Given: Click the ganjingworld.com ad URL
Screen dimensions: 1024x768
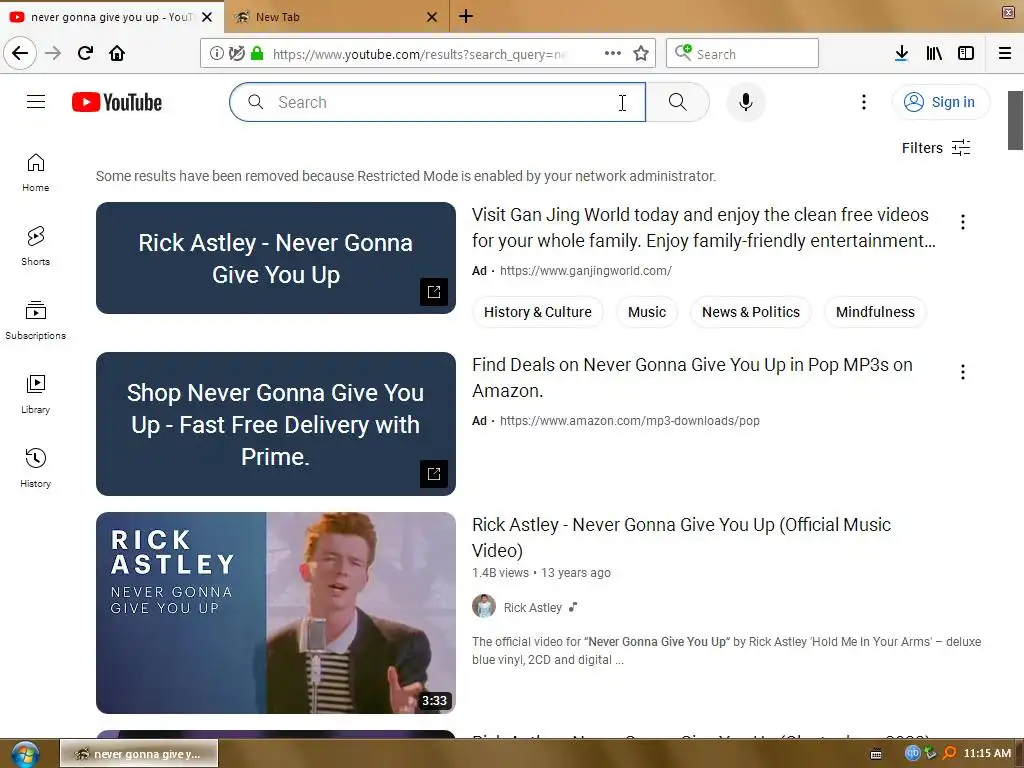Looking at the screenshot, I should [x=586, y=270].
